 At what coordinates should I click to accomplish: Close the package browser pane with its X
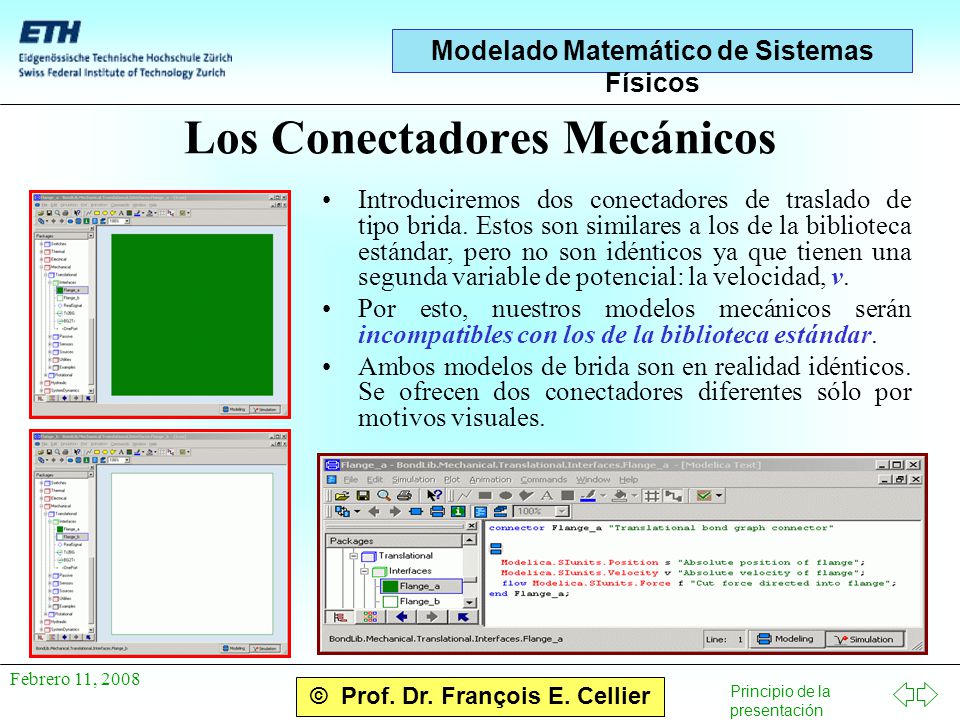click(x=471, y=526)
